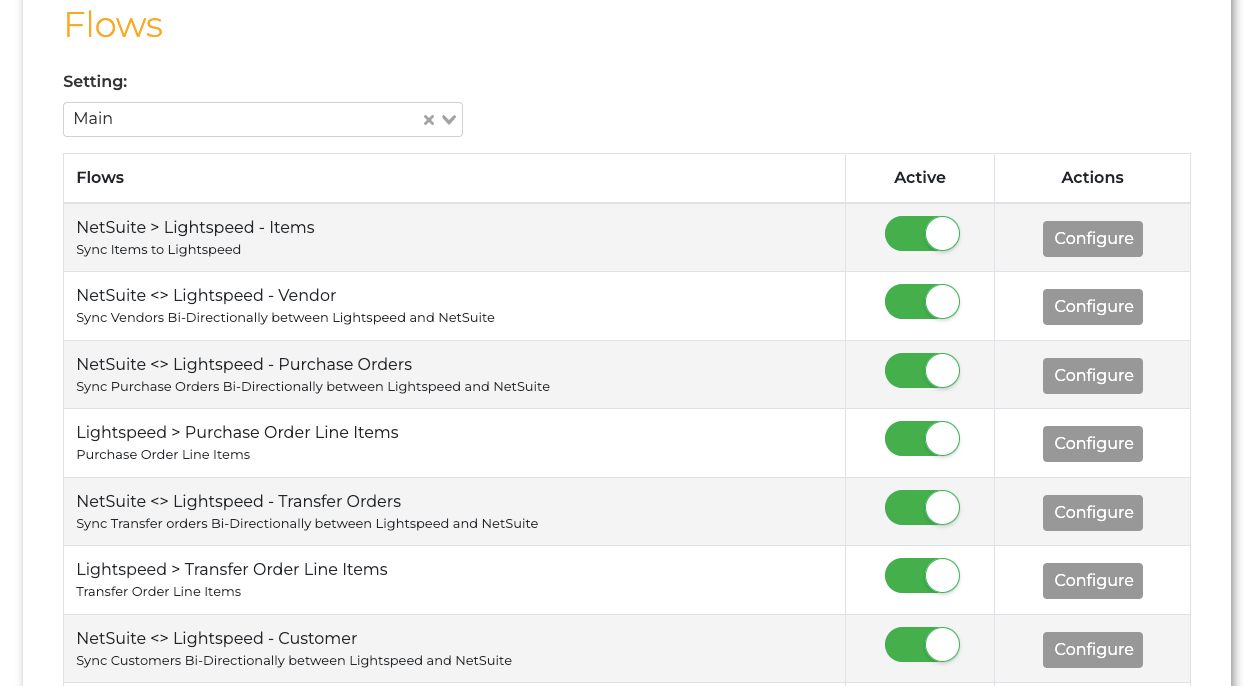1244x686 pixels.
Task: Switch off Transfer Orders sync flow
Action: 921,508
